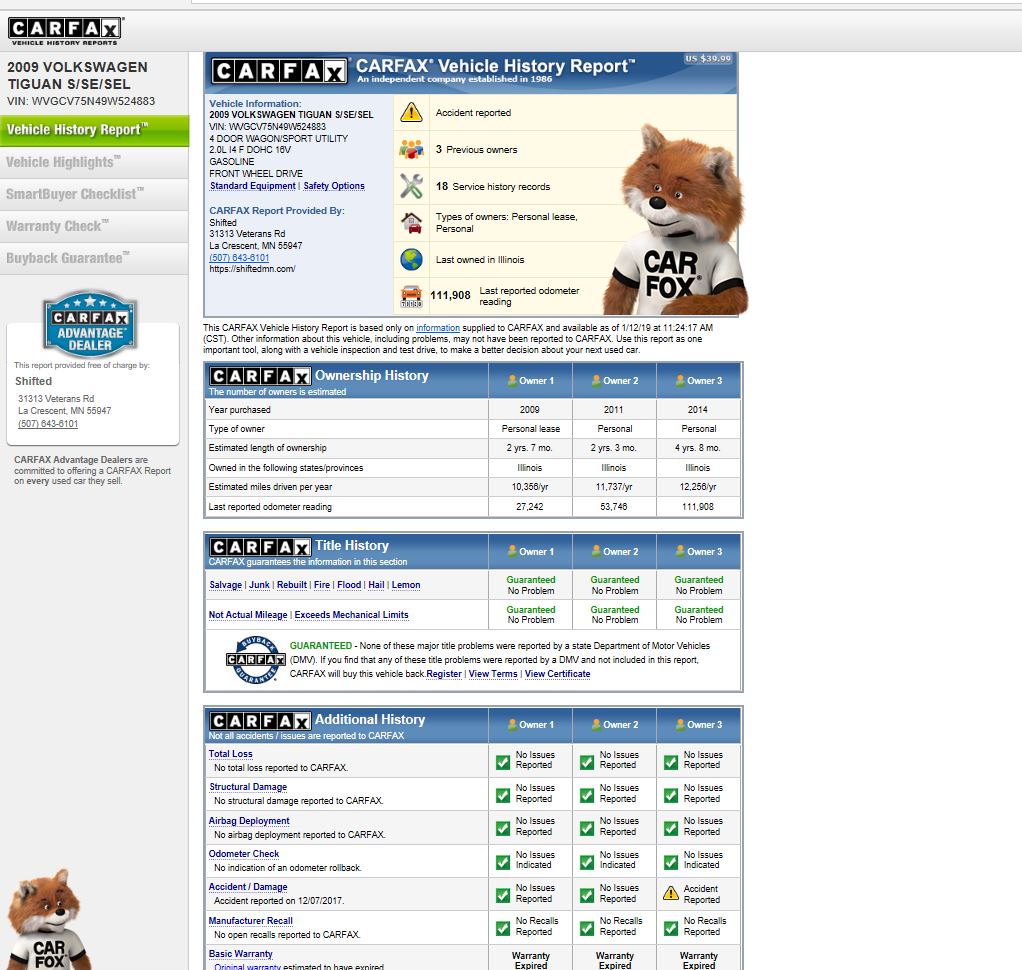Click Owner 2 Accident / Damage green checkmark
Viewport: 1022px width, 970px height.
[x=587, y=895]
